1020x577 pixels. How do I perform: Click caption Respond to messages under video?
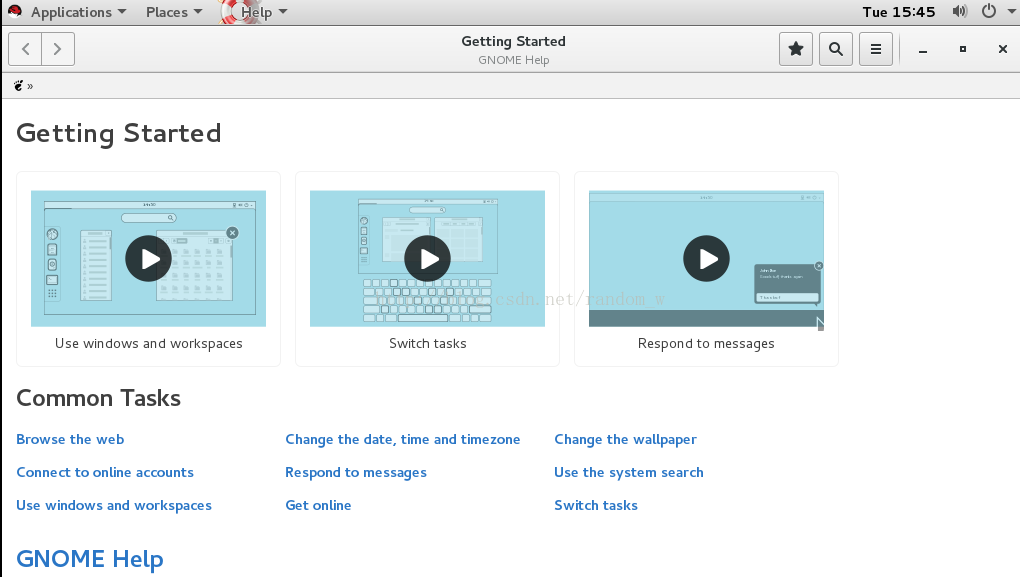(x=706, y=343)
